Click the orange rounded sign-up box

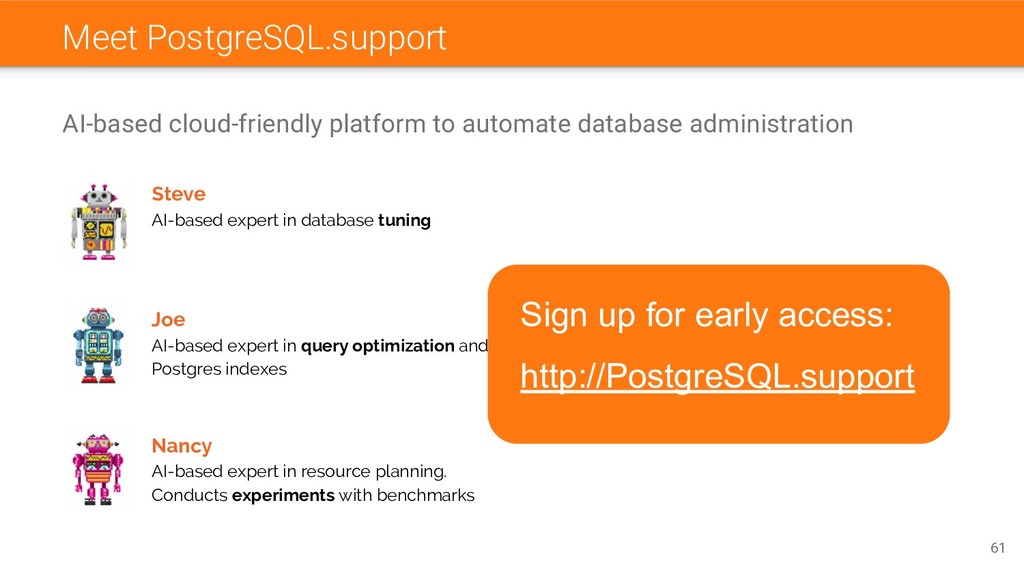tap(718, 354)
